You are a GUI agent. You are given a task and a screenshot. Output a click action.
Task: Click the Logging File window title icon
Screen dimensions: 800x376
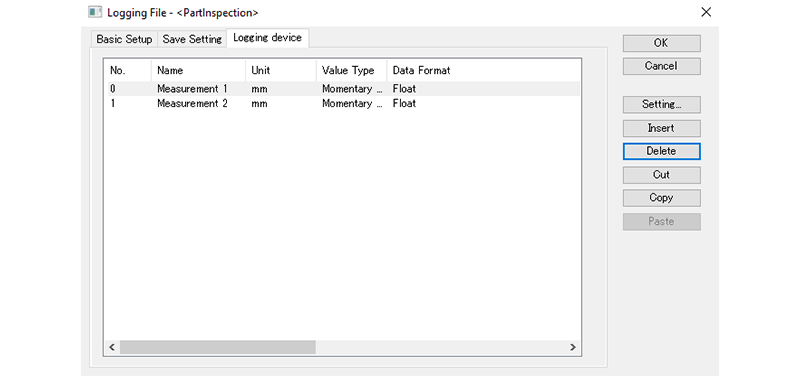tap(95, 12)
